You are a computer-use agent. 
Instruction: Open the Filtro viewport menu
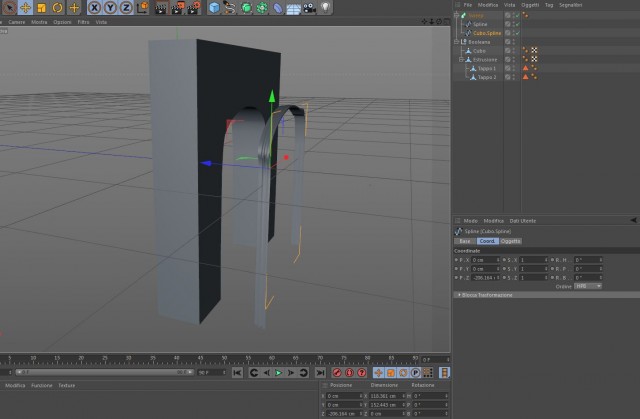click(x=83, y=22)
